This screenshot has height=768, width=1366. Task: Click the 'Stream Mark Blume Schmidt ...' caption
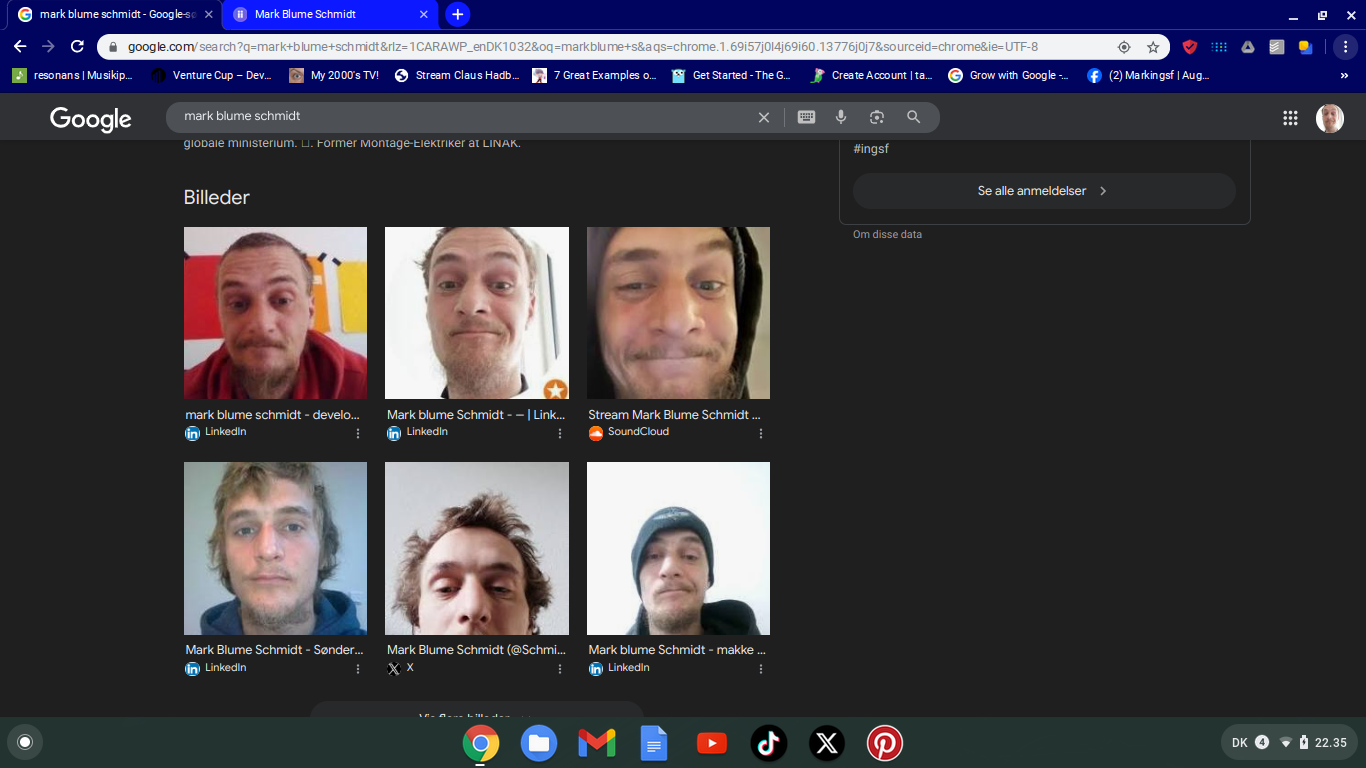point(675,415)
